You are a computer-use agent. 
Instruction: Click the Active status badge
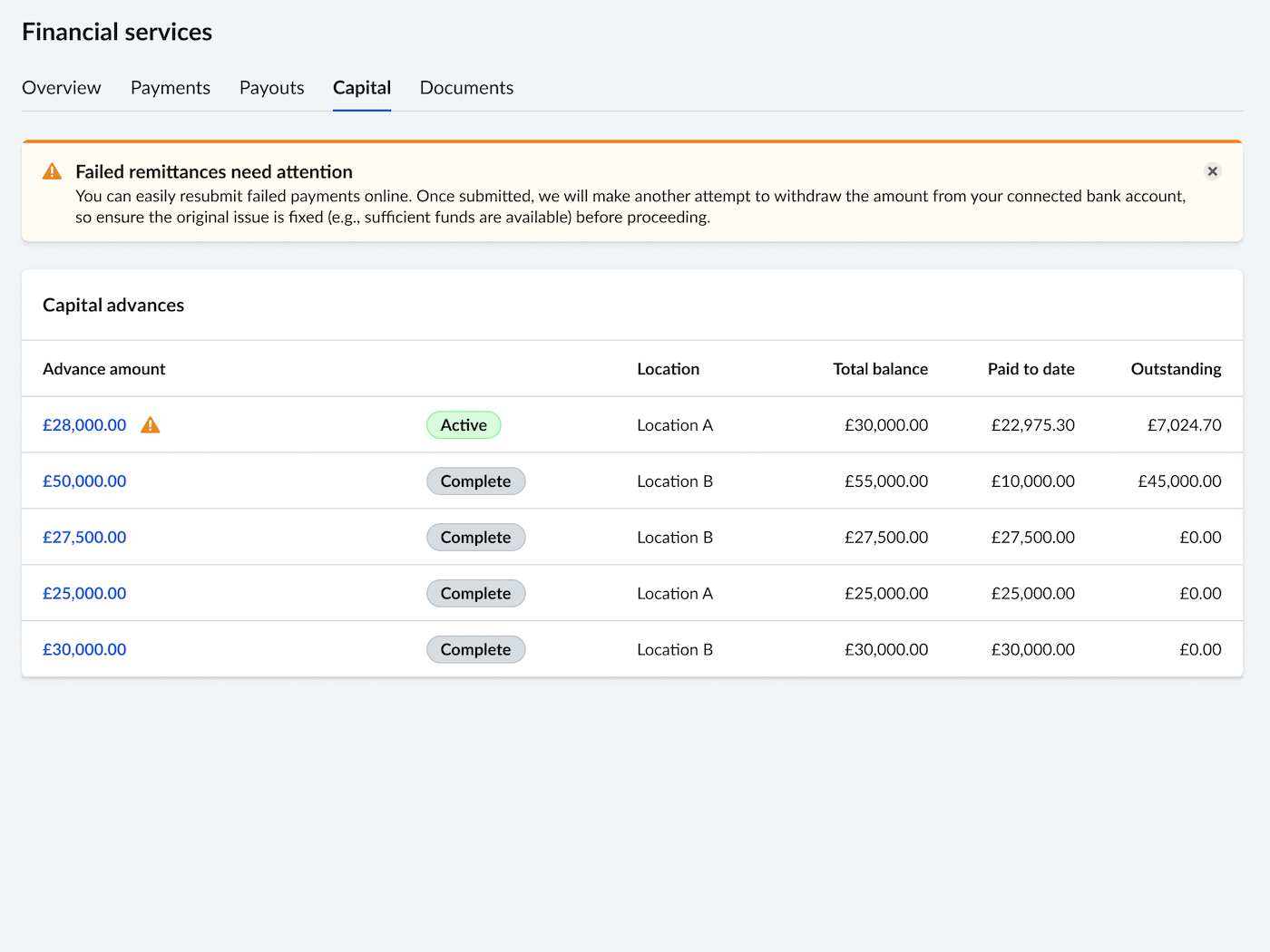(464, 425)
